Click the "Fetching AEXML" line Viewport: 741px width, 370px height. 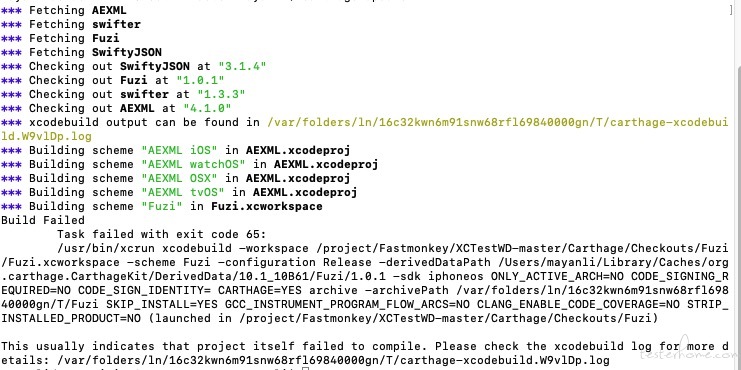pos(63,10)
